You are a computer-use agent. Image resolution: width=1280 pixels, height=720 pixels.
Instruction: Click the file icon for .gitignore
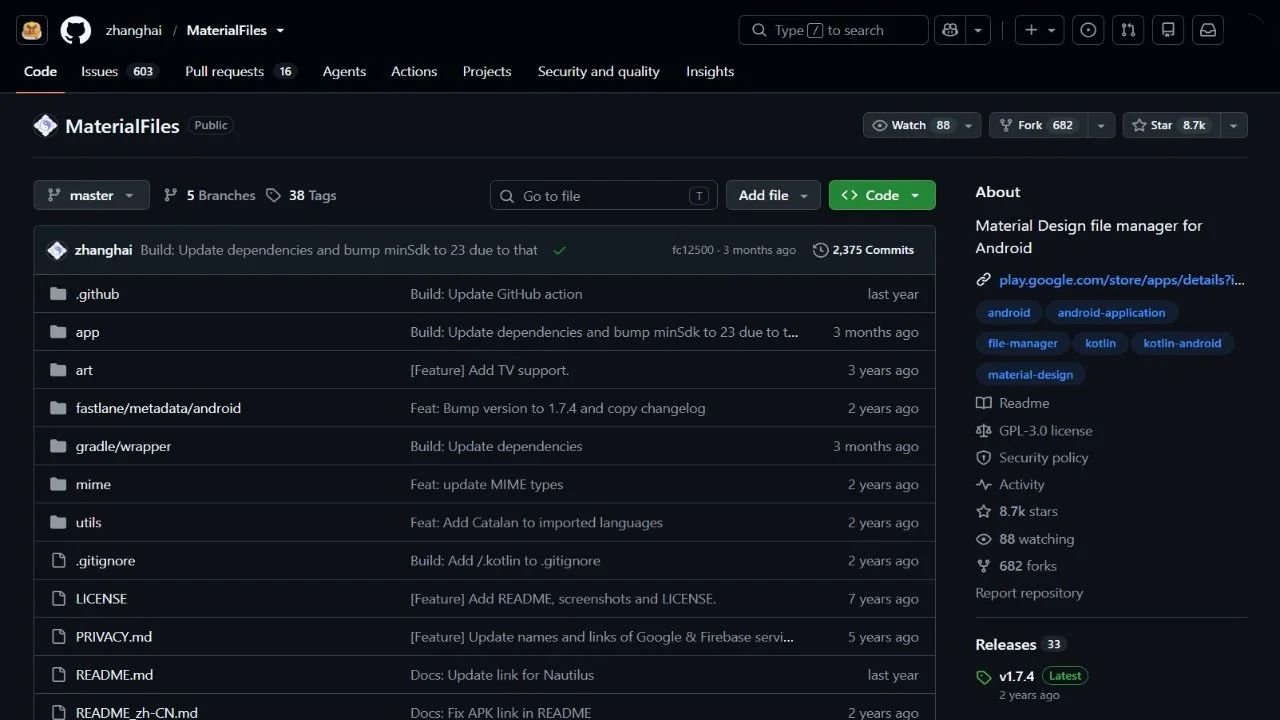[58, 560]
